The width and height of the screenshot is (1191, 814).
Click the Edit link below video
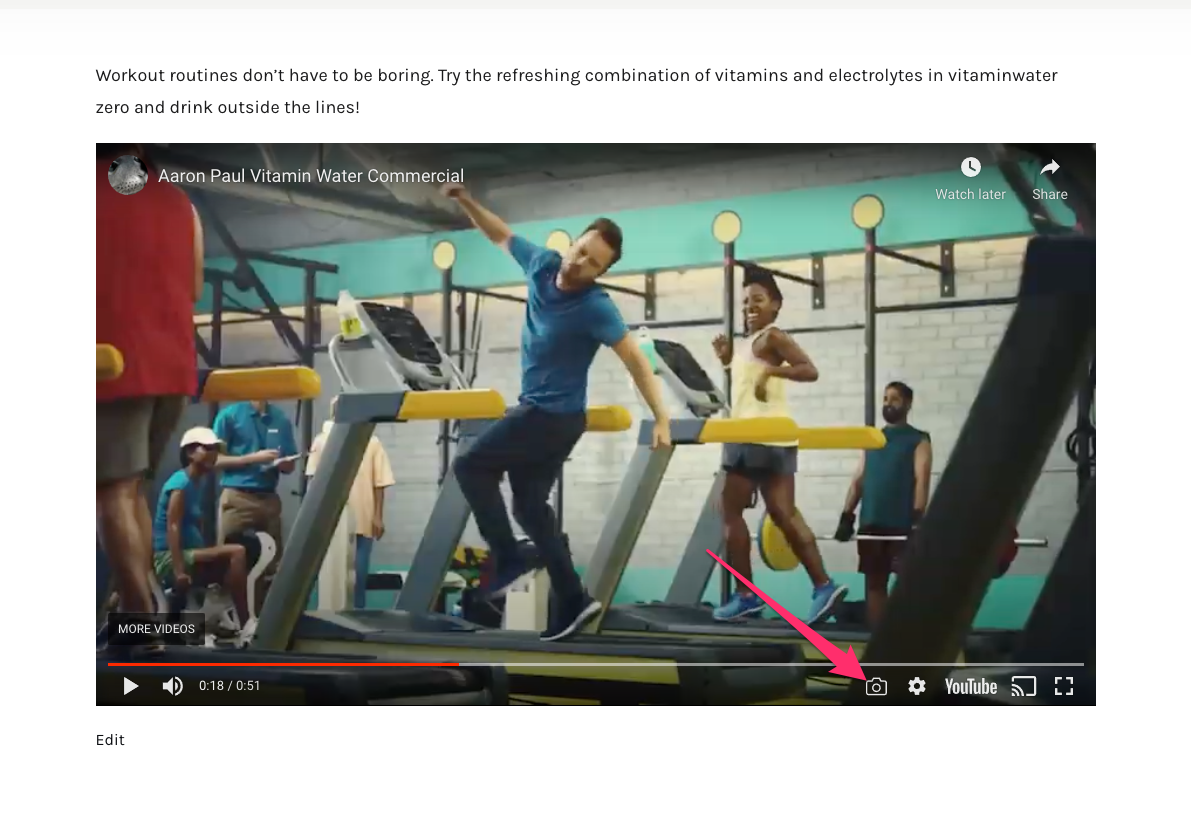pos(110,740)
